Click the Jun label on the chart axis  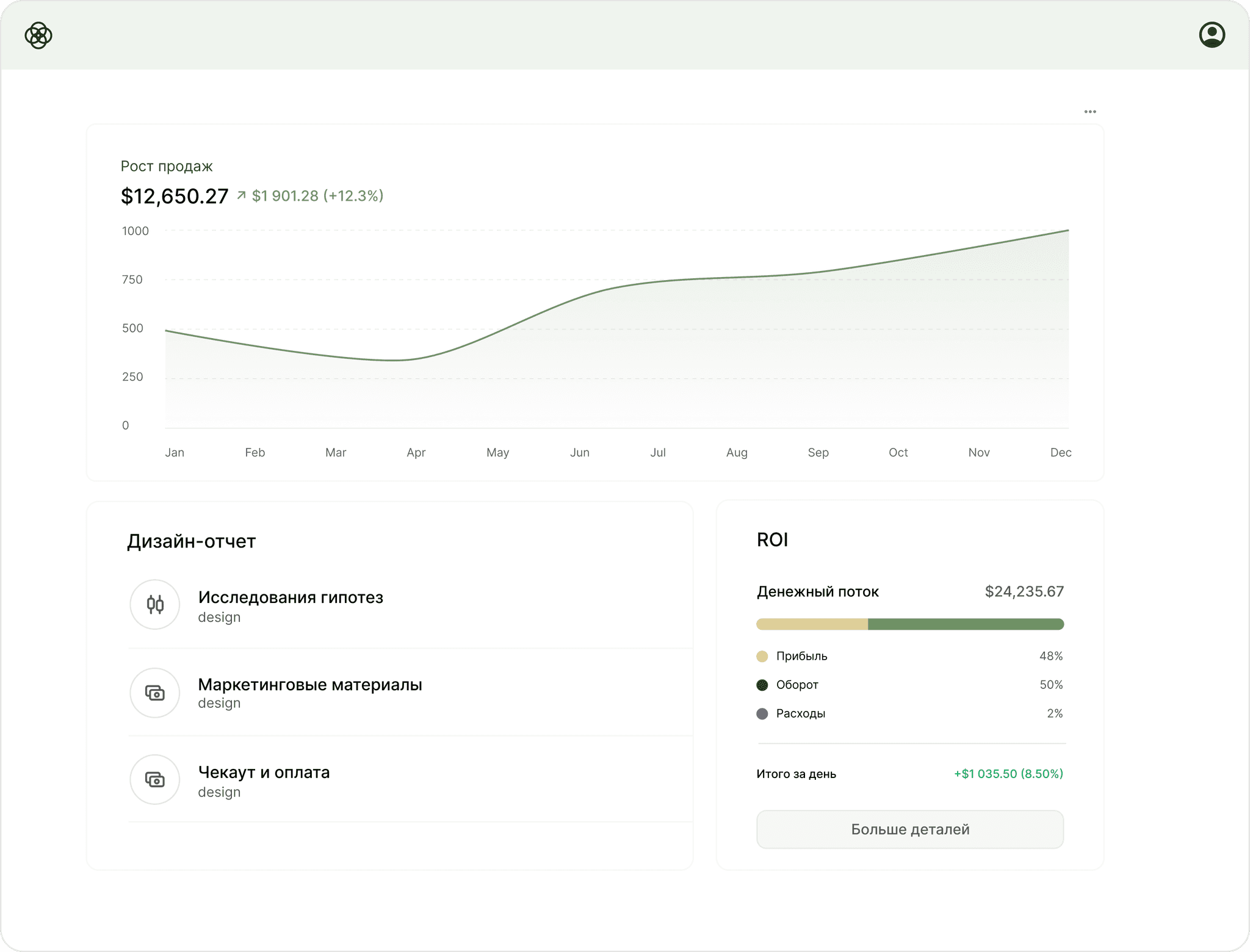580,453
